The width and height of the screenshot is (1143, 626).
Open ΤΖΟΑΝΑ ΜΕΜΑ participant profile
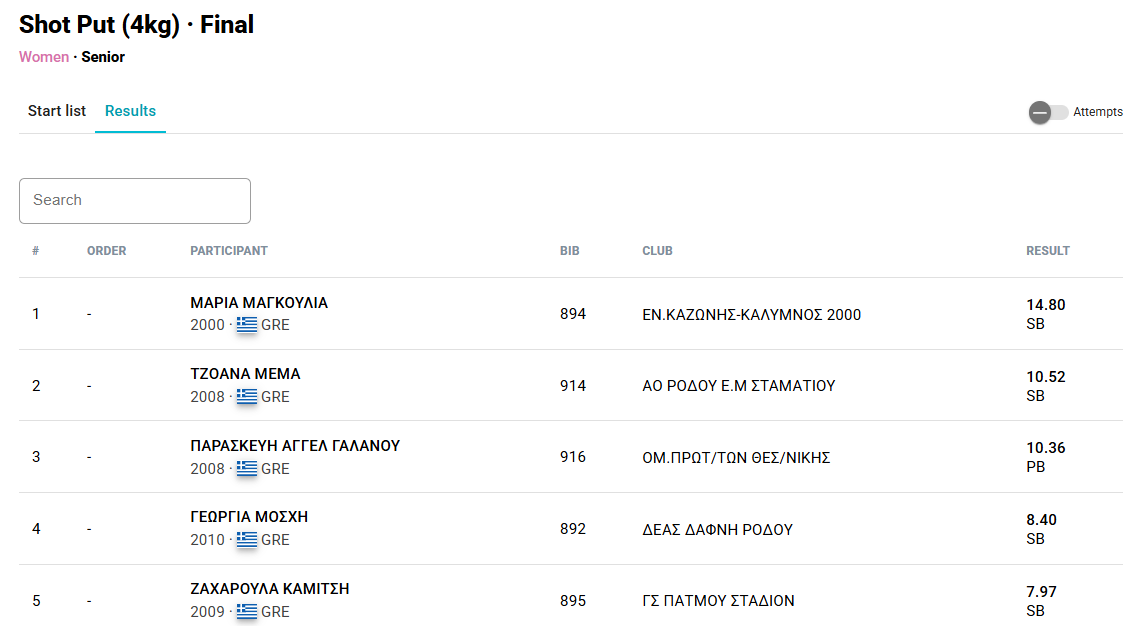245,374
